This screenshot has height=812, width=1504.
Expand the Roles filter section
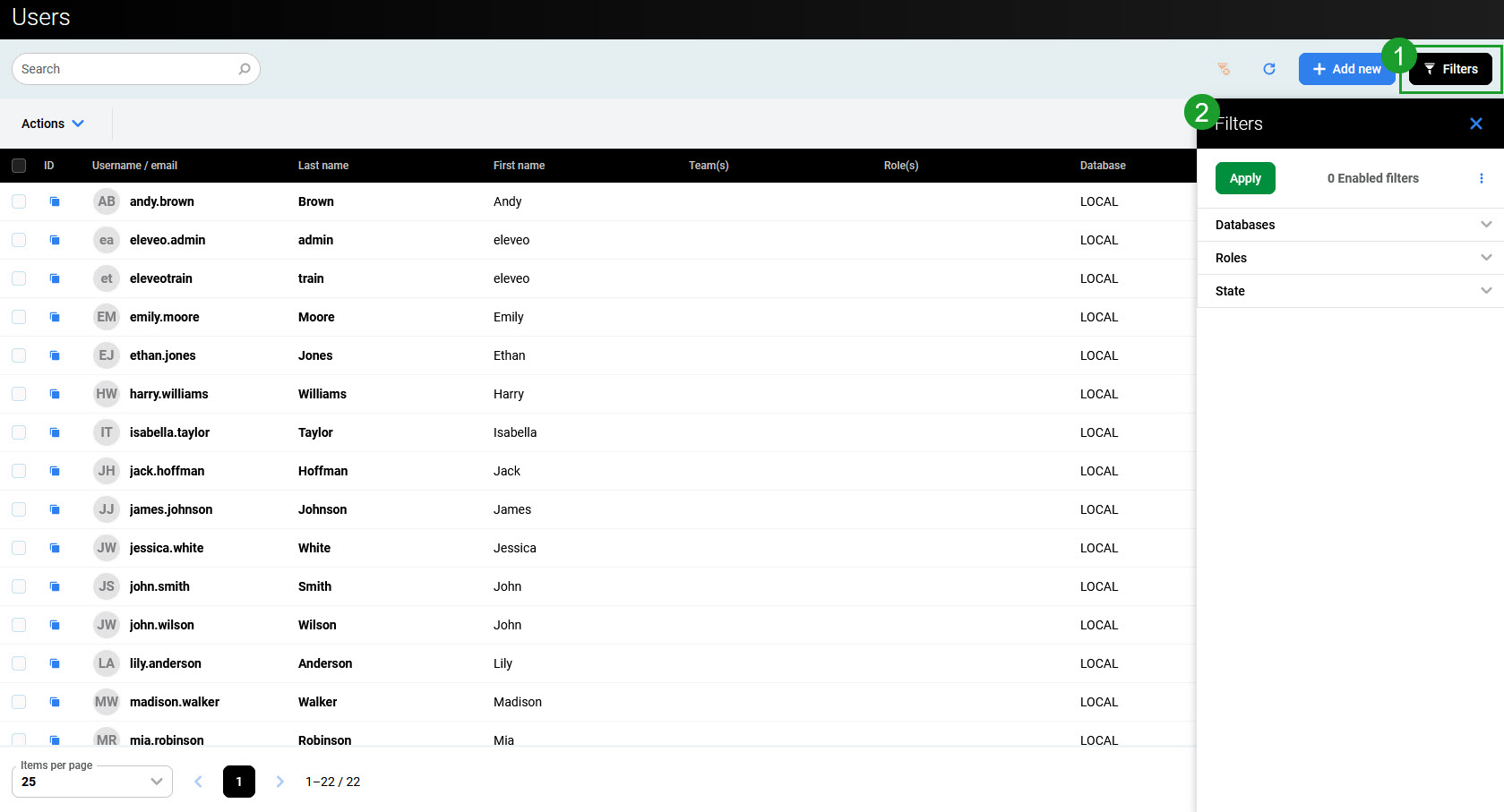pyautogui.click(x=1350, y=258)
